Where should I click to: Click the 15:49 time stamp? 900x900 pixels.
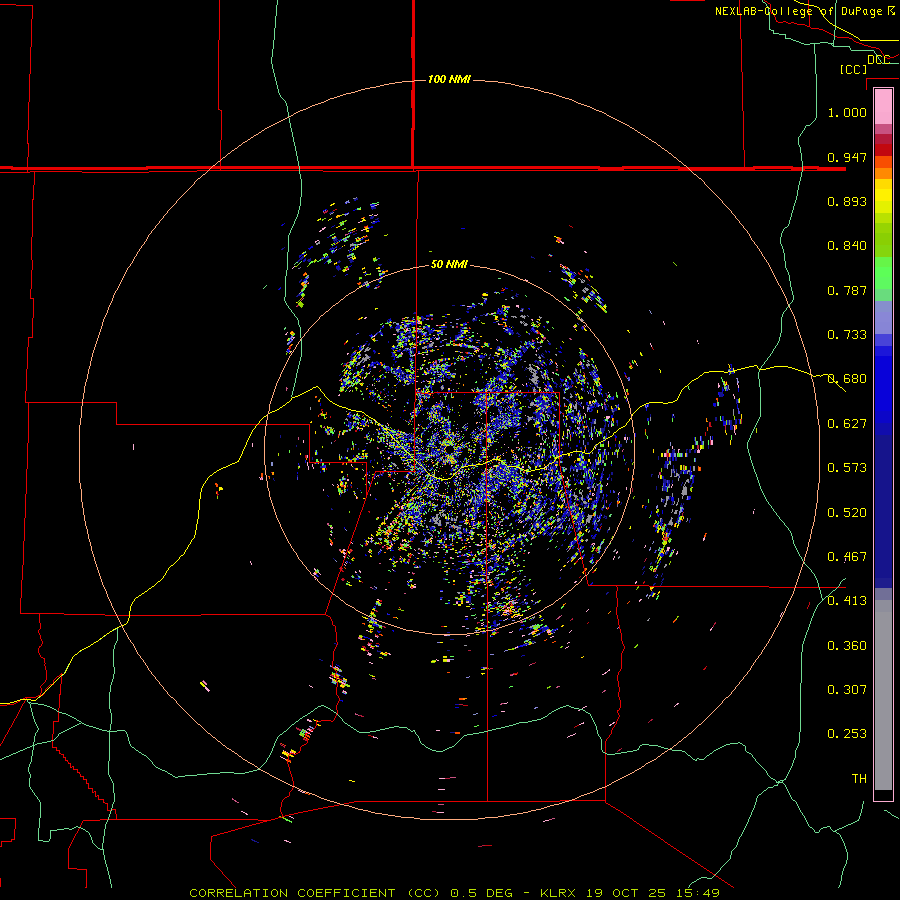tap(696, 893)
